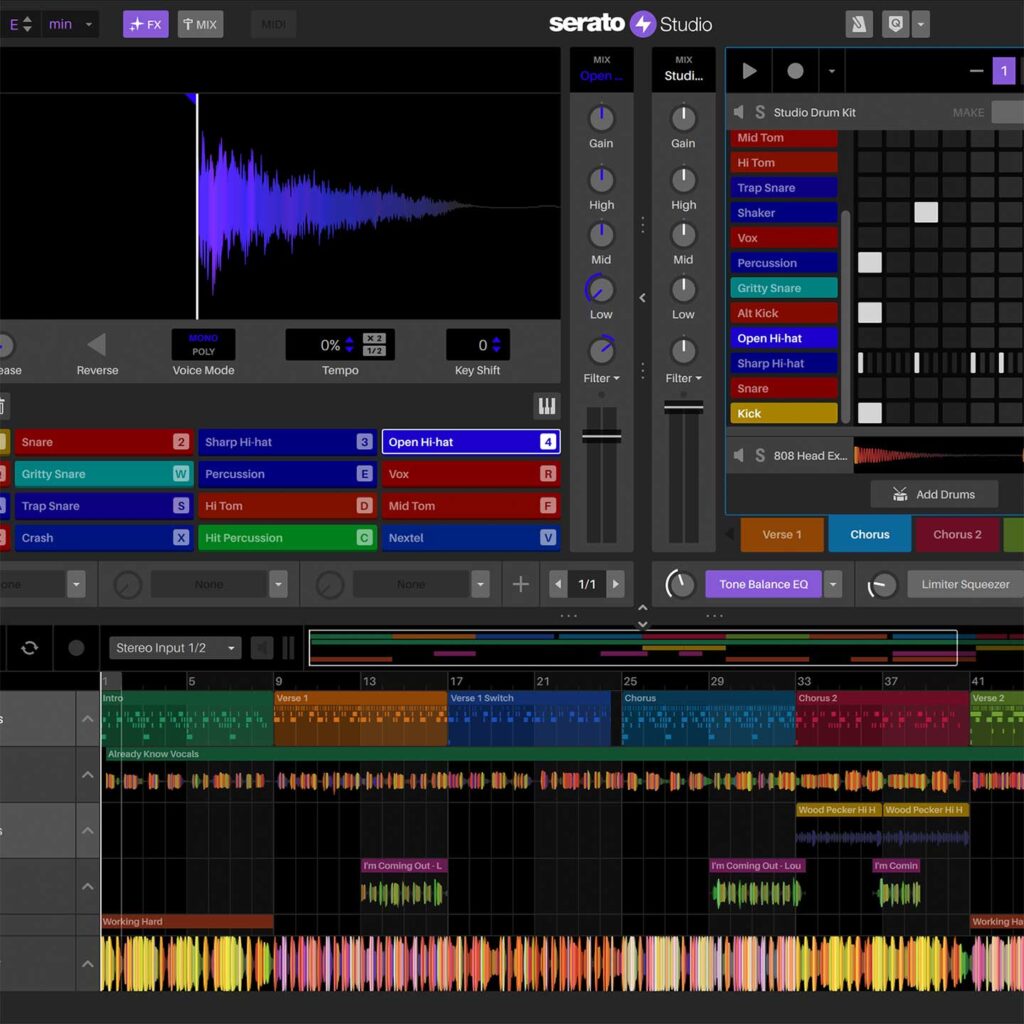Click the active step in the Shaker sequencer row
Image resolution: width=1024 pixels, height=1024 pixels.
[925, 212]
